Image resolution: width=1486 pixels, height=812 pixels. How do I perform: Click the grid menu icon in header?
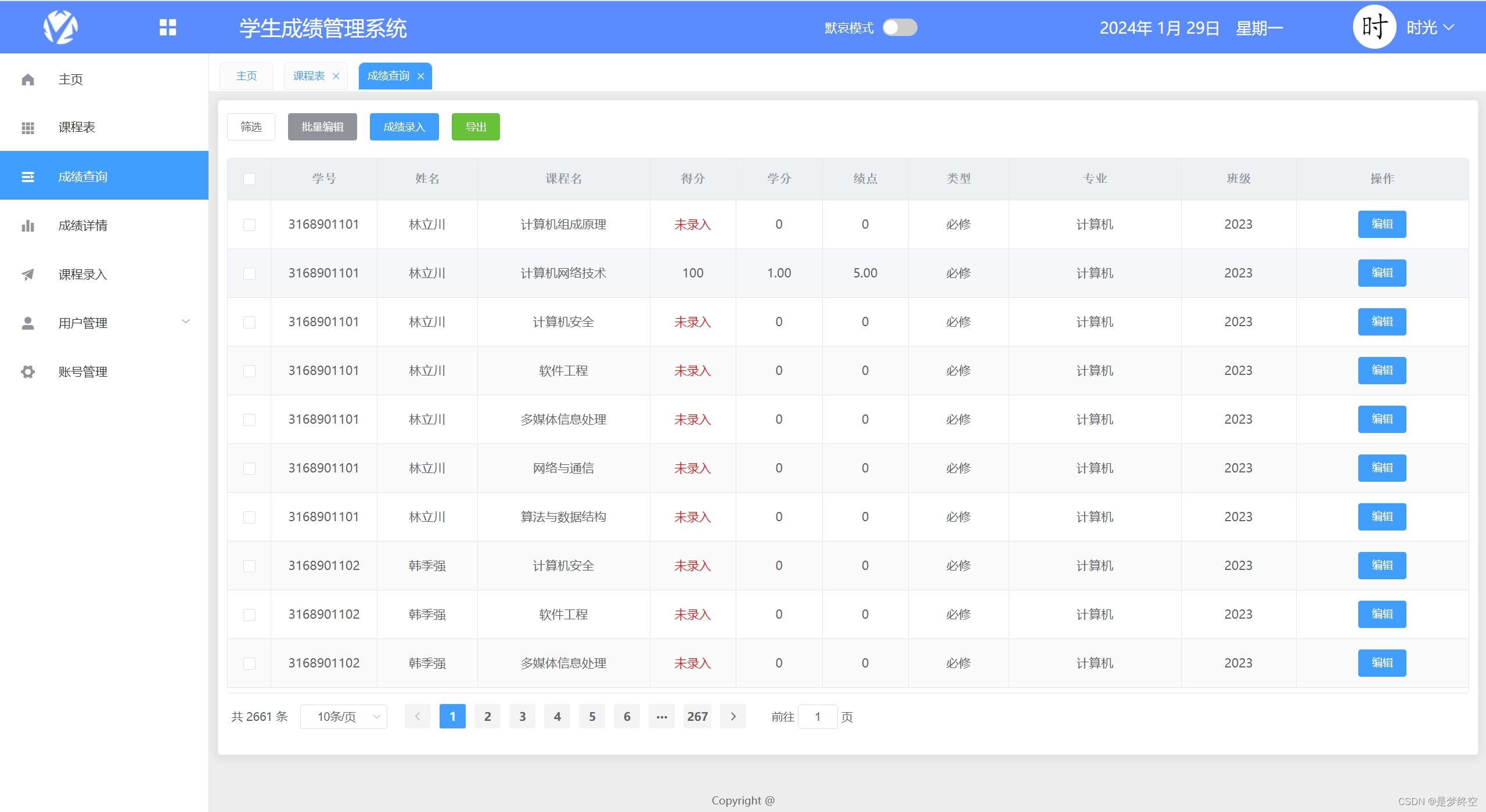[x=168, y=27]
